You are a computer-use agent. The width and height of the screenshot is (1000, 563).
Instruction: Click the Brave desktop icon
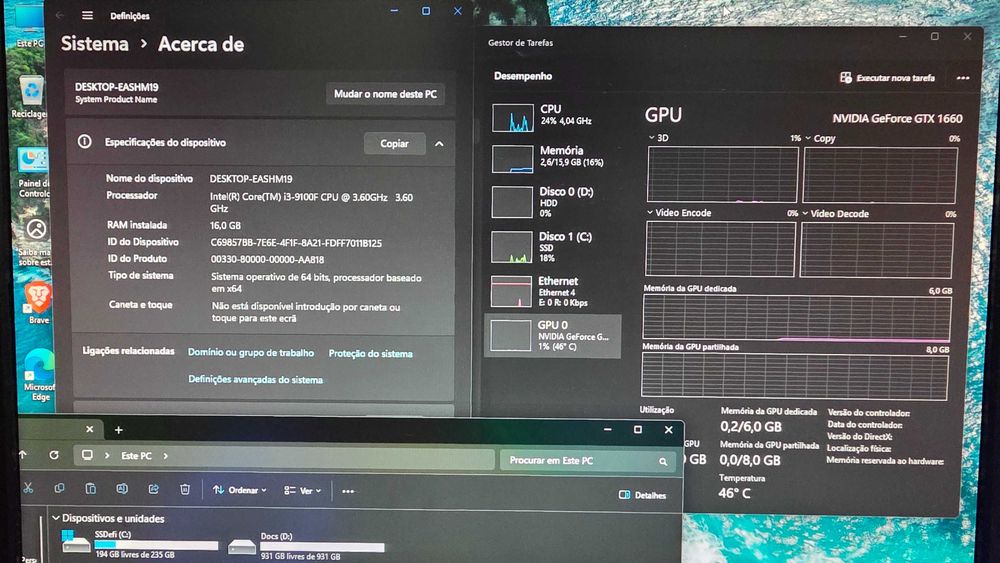click(38, 302)
